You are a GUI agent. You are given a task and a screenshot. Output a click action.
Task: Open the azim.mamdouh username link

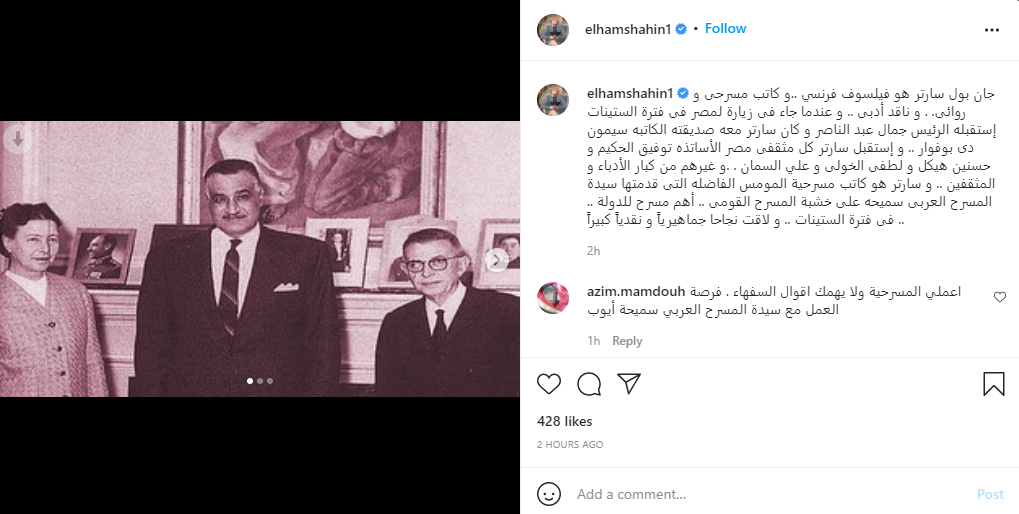[636, 291]
